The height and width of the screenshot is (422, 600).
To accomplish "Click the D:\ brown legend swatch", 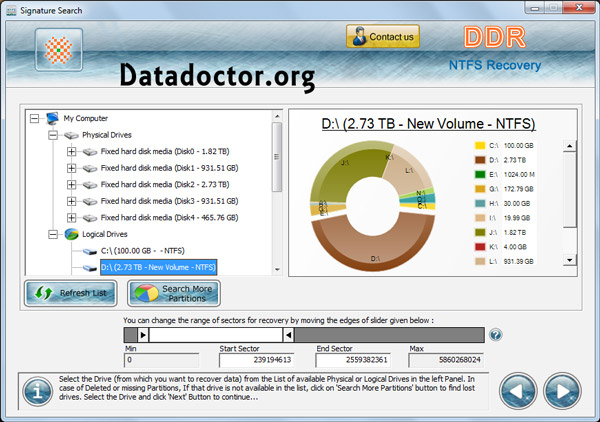I will 480,160.
